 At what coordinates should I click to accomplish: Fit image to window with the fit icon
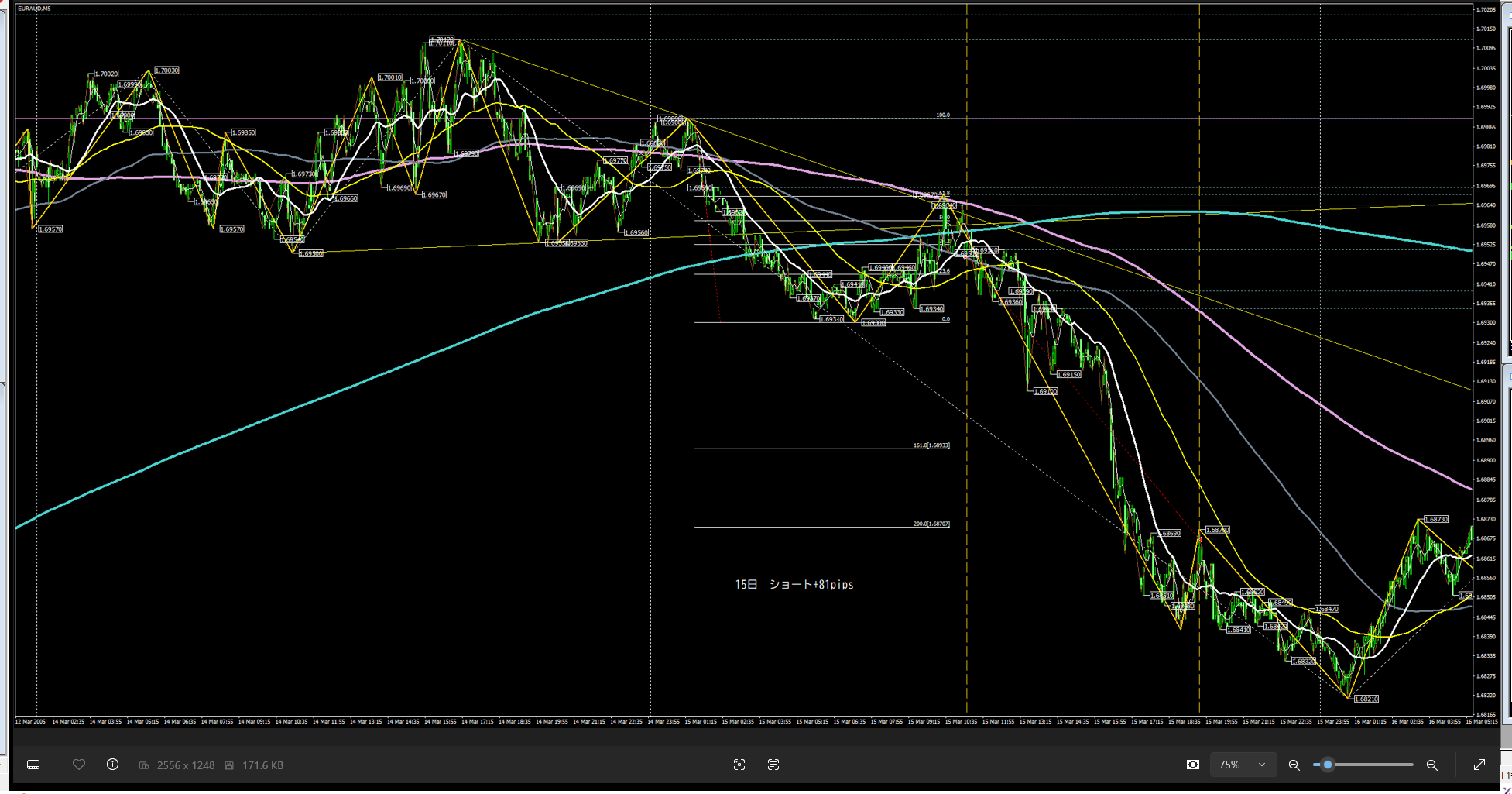click(x=1193, y=765)
